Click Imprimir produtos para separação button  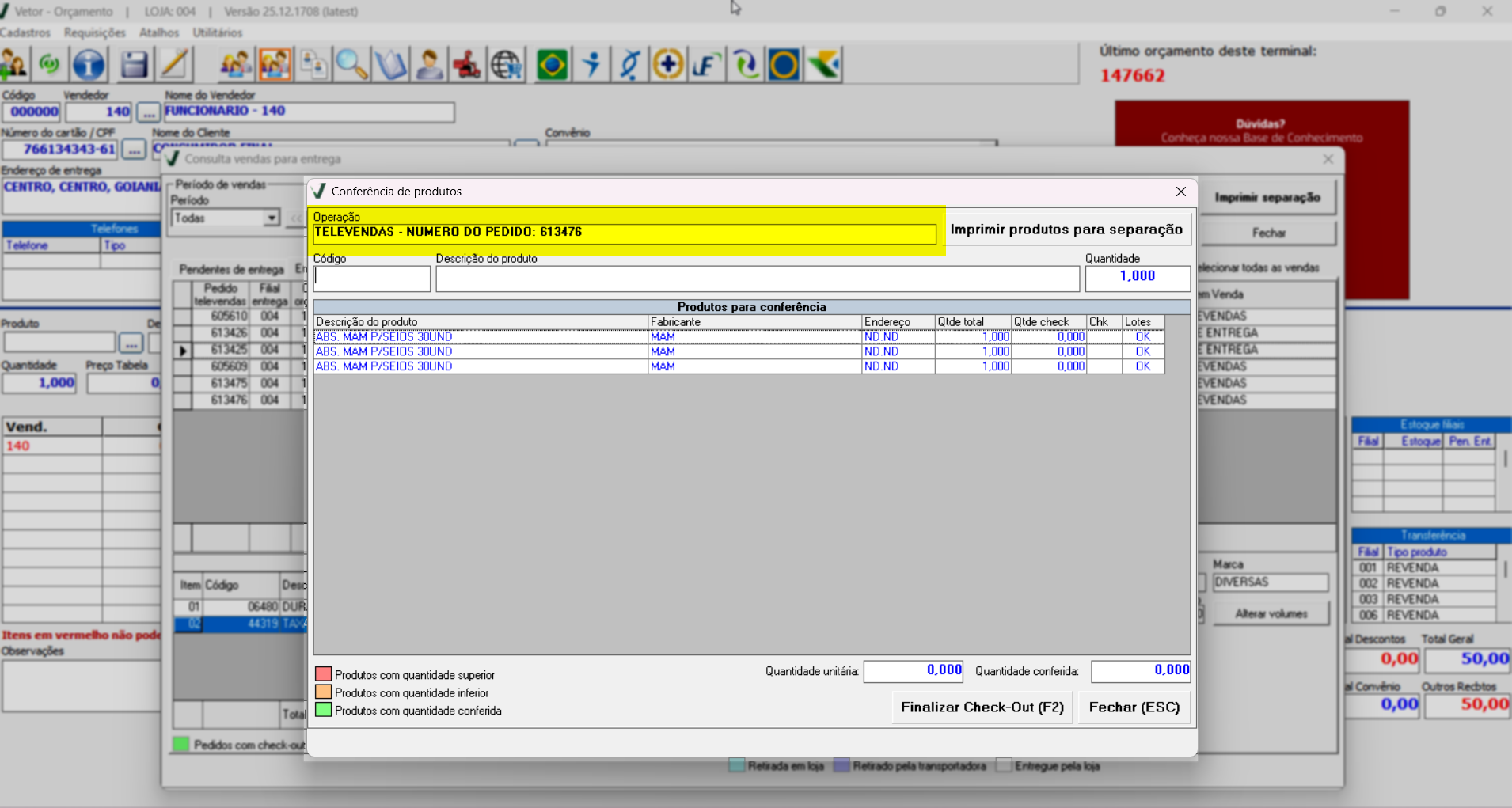tap(1066, 230)
